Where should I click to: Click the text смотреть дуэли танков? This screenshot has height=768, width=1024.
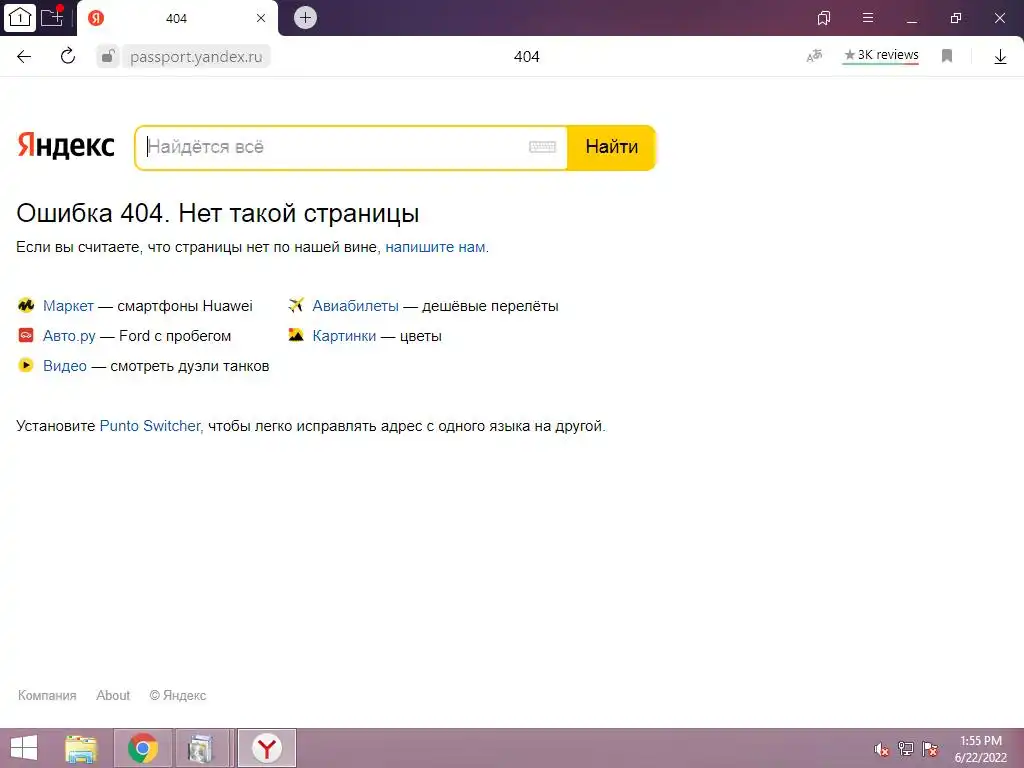tap(189, 366)
